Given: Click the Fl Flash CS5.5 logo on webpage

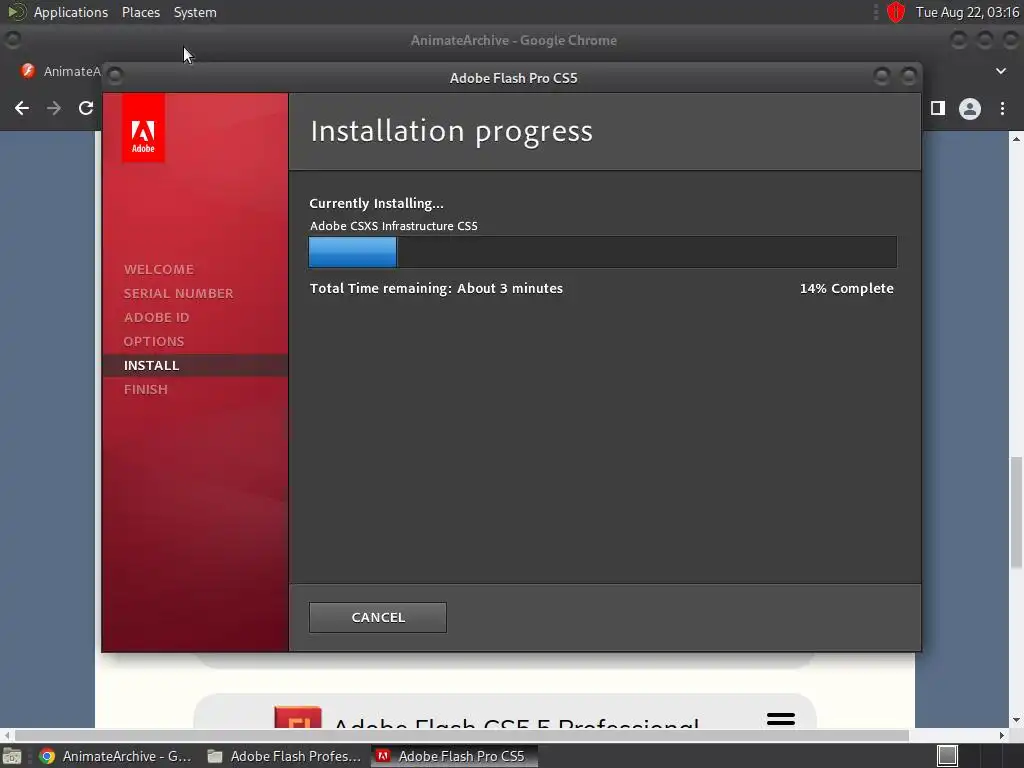Looking at the screenshot, I should coord(298,717).
